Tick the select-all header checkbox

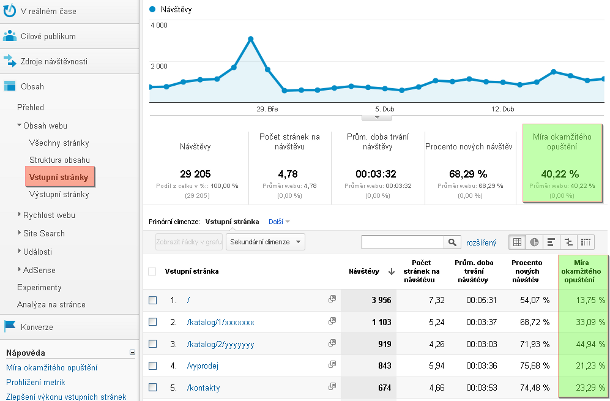(x=152, y=271)
